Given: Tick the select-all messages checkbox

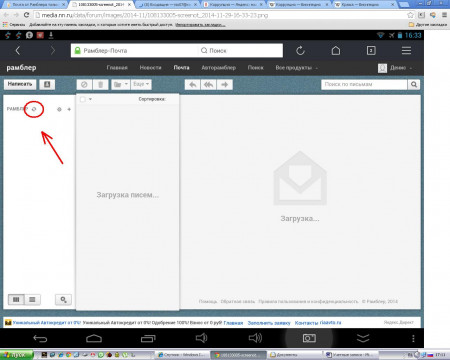Looking at the screenshot, I should 83,99.
